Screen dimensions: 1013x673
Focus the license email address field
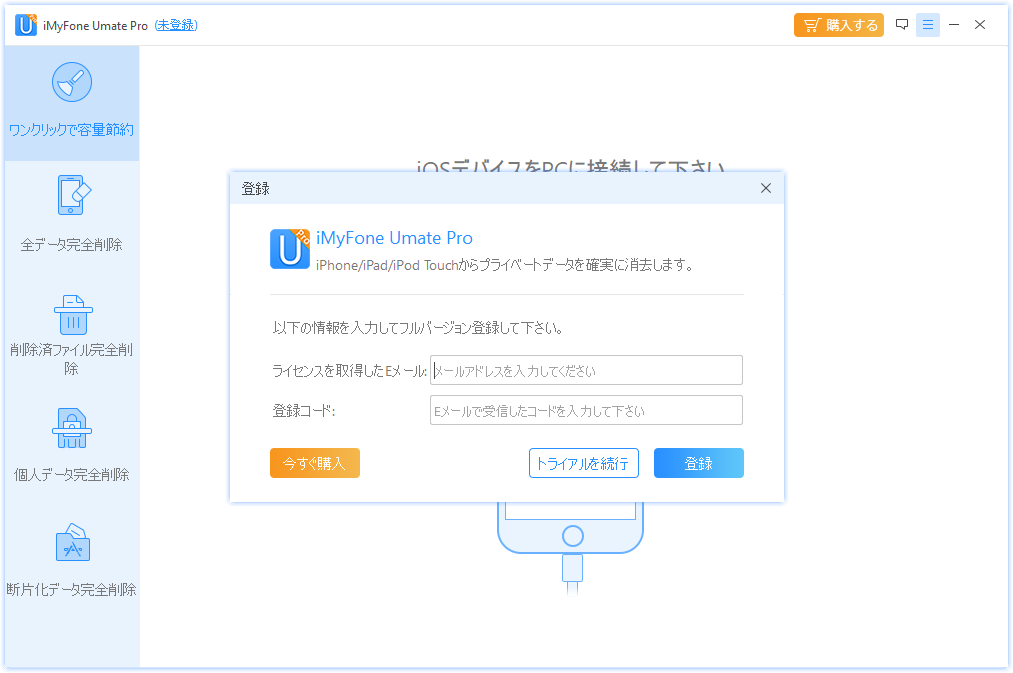point(586,370)
